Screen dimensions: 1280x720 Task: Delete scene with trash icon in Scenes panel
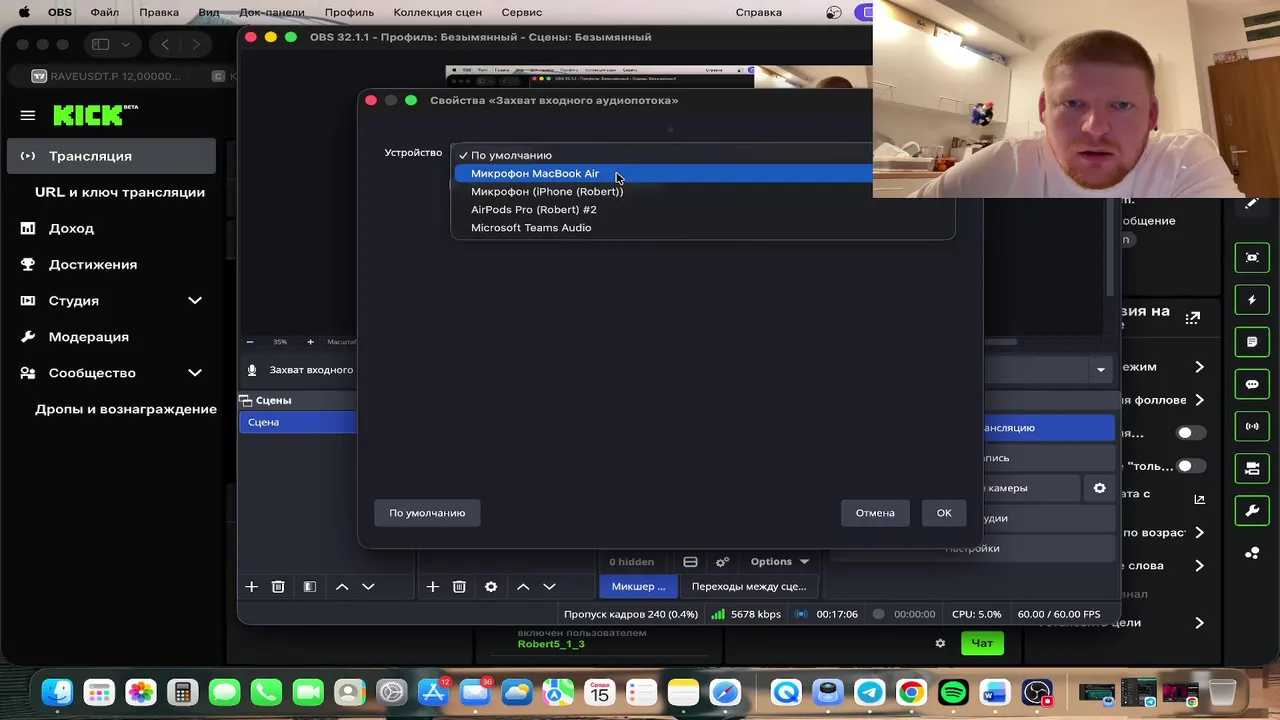[x=279, y=587]
